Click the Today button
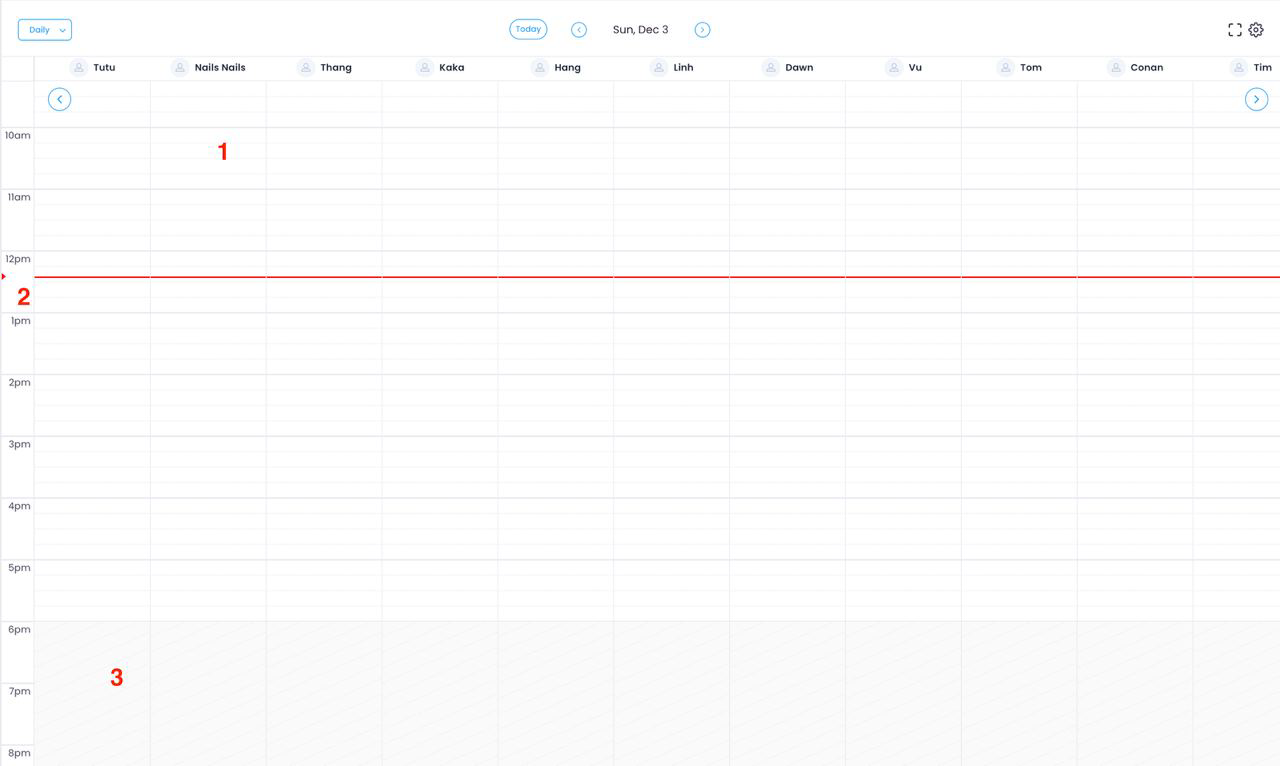This screenshot has width=1280, height=766. pyautogui.click(x=528, y=30)
